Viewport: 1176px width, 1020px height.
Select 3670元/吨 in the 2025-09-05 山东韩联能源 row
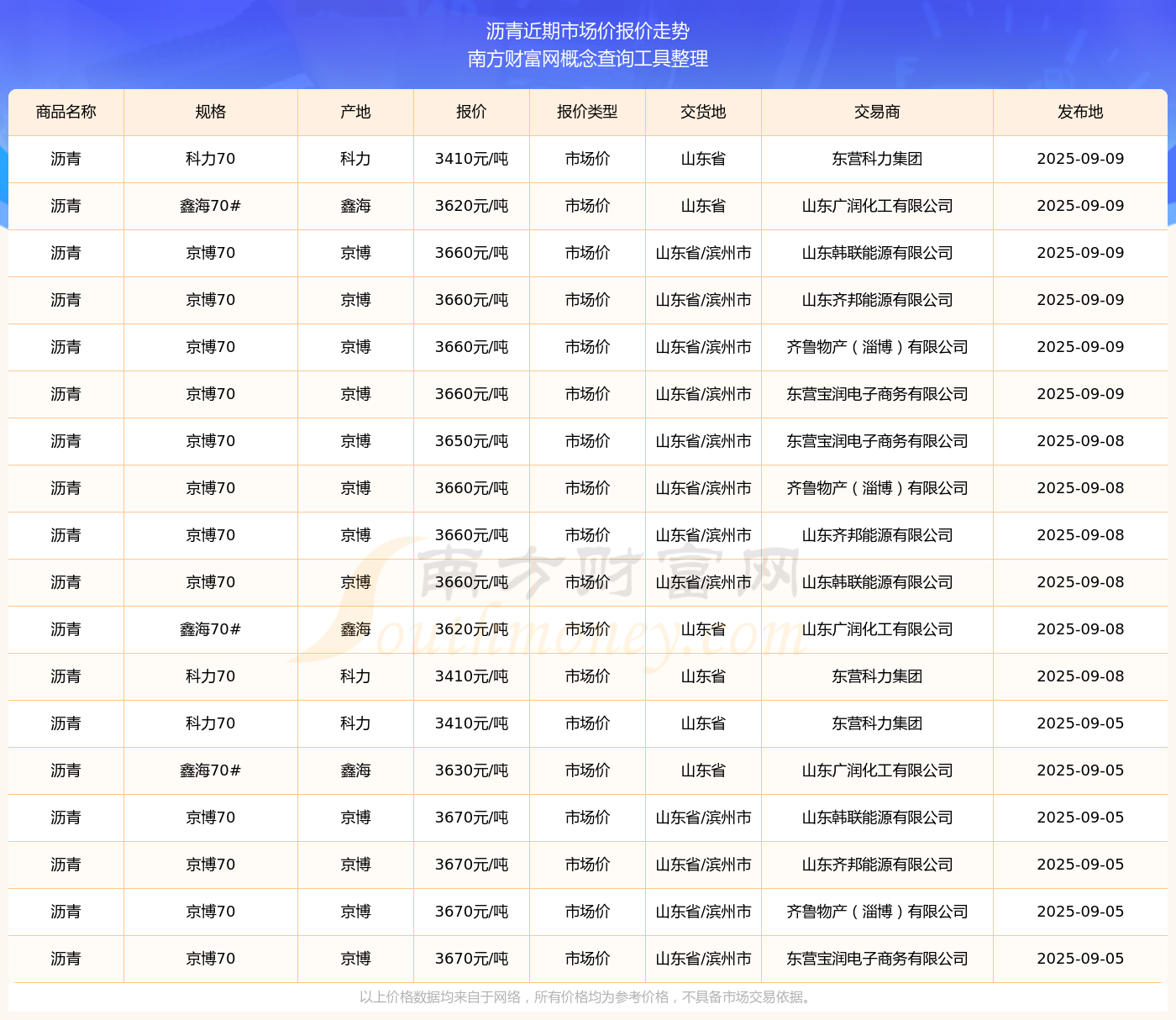tap(471, 818)
